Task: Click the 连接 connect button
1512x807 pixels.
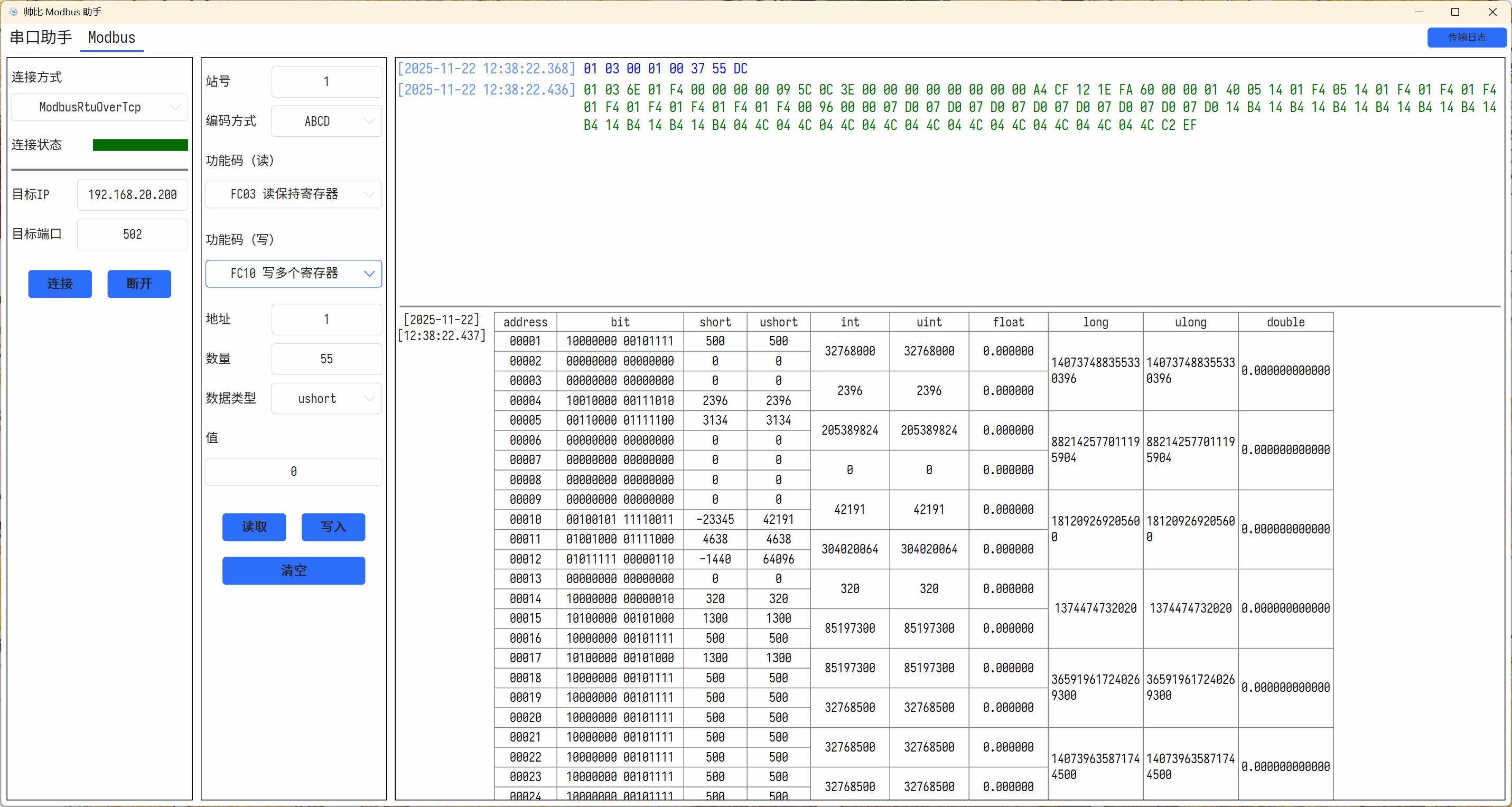Action: [x=60, y=284]
